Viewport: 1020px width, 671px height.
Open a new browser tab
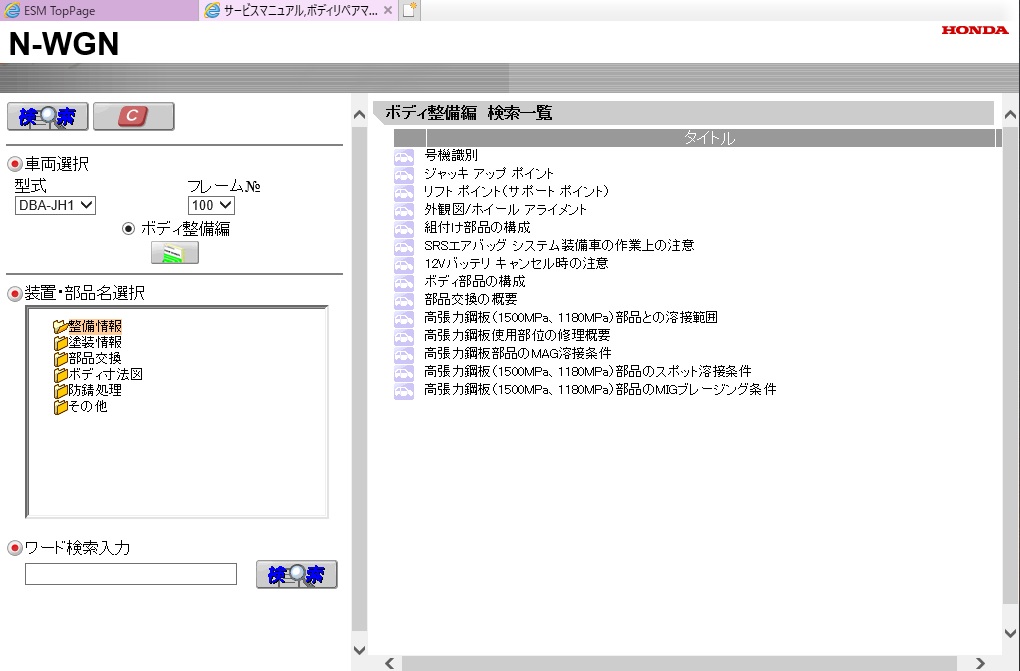pos(409,10)
